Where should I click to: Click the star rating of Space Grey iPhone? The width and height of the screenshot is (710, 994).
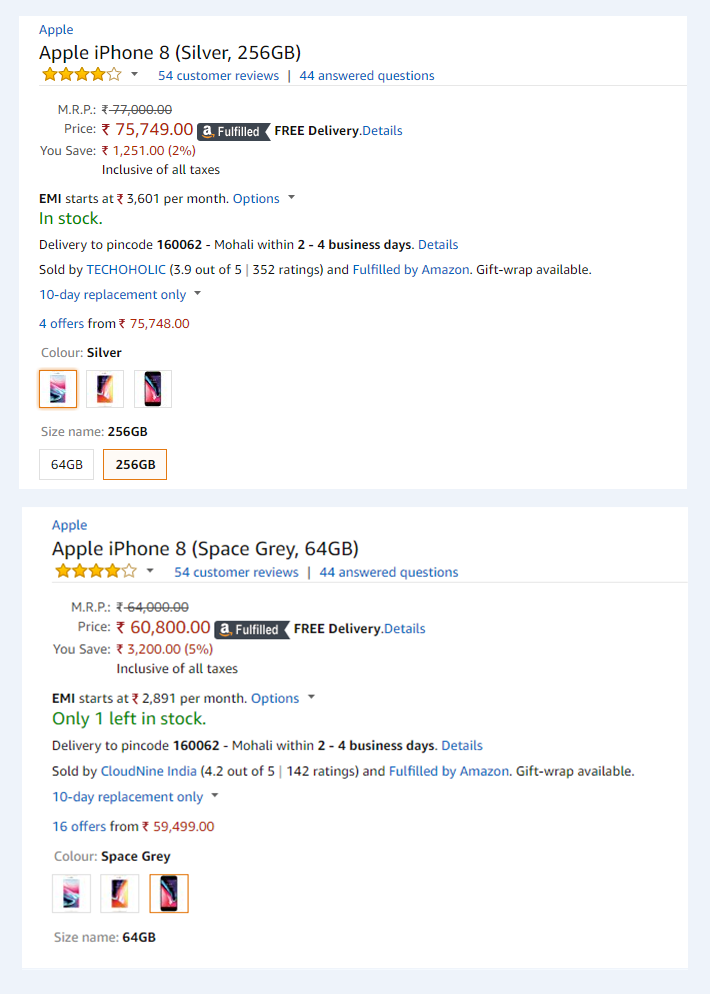point(96,572)
